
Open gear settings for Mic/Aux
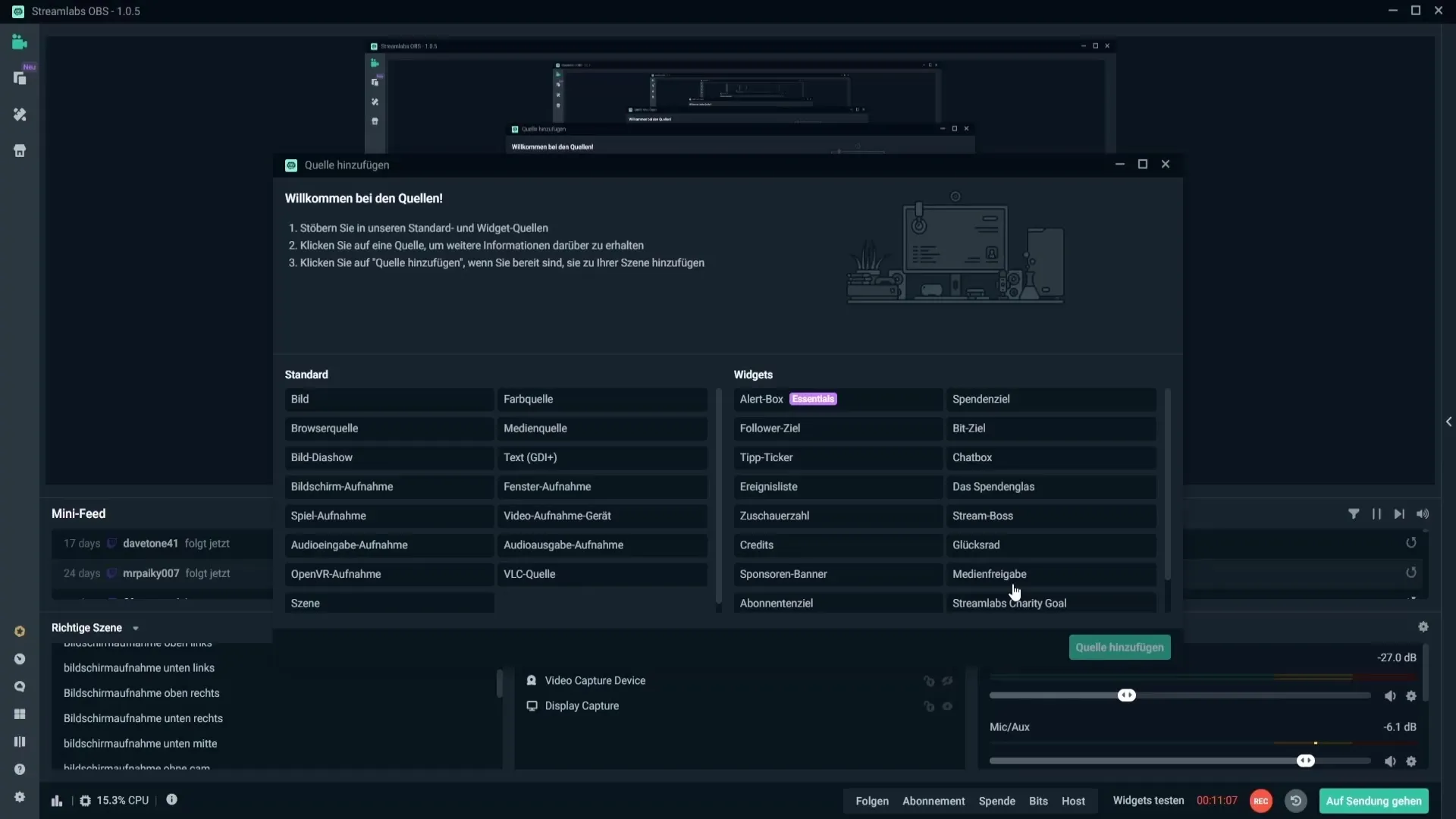point(1411,761)
